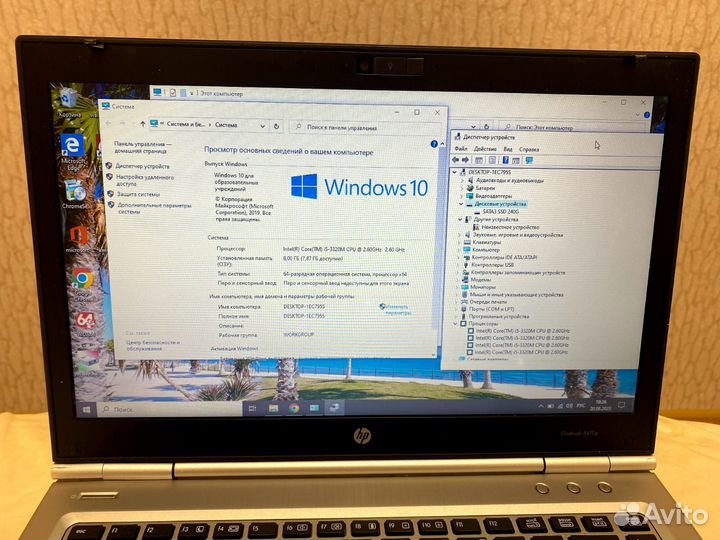
Task: Open File Explorer from the taskbar
Action: point(273,408)
